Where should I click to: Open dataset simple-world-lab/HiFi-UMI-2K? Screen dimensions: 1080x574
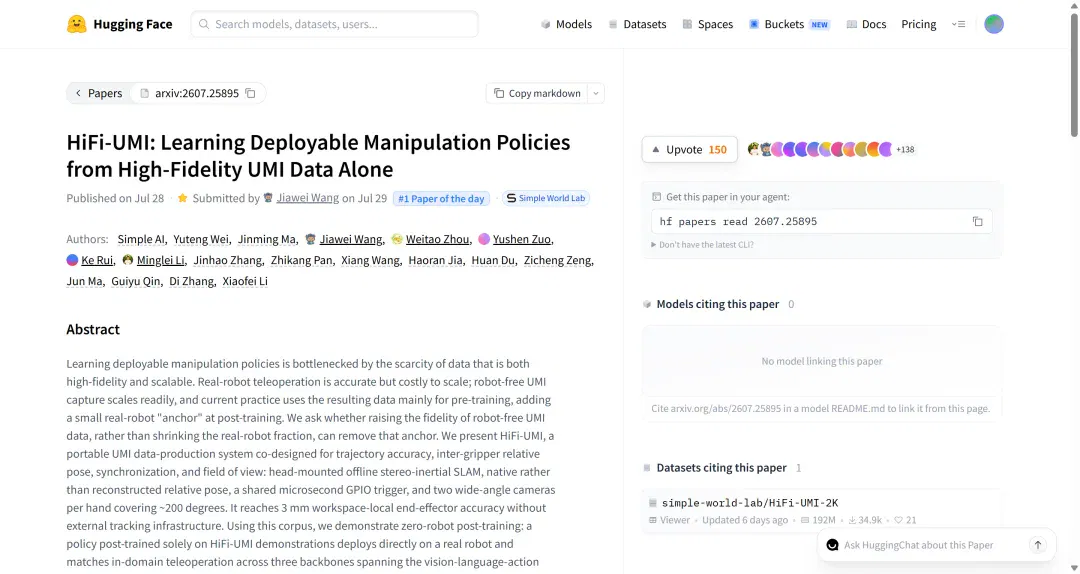(749, 503)
